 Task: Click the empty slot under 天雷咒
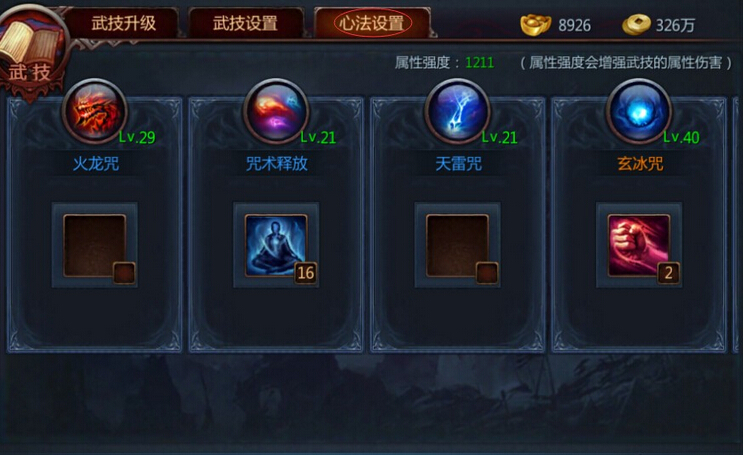tap(457, 245)
